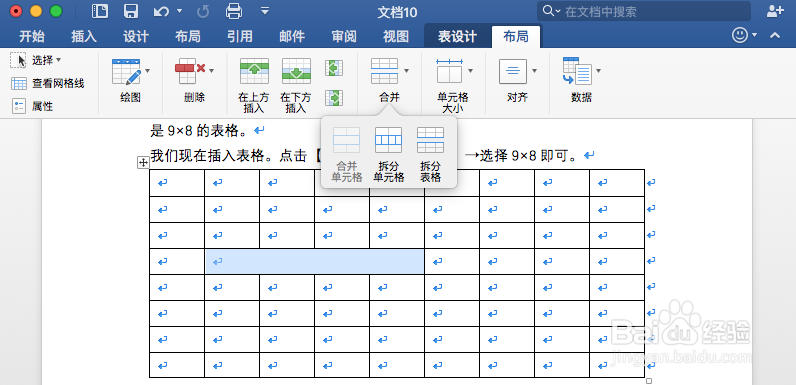
Task: Toggle 查看网格线 gridlines
Action: click(x=47, y=83)
